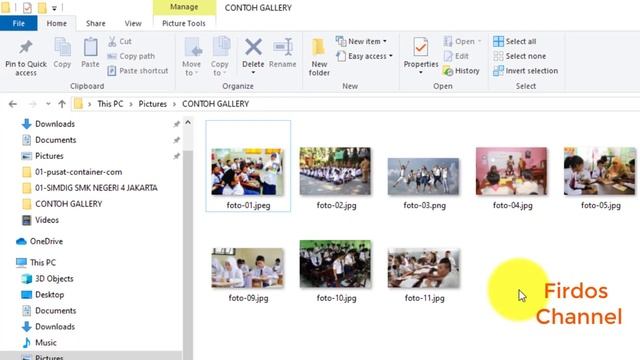Show file History
640x360 pixels.
coord(461,71)
